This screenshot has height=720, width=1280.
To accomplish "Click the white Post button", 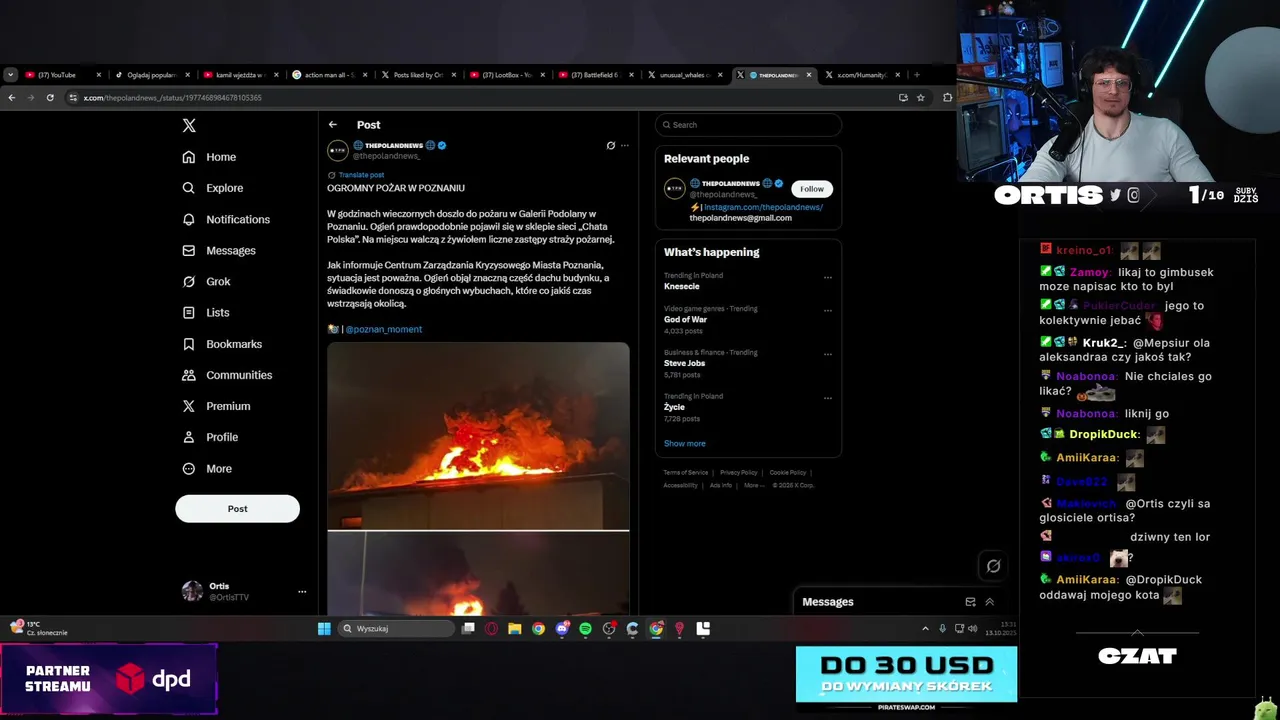I will point(237,508).
